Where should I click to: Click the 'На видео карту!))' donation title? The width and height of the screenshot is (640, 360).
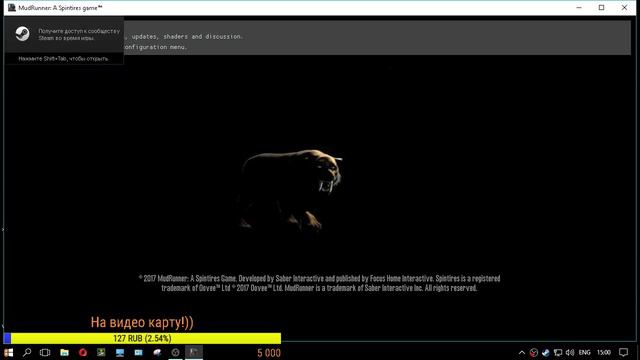point(142,322)
